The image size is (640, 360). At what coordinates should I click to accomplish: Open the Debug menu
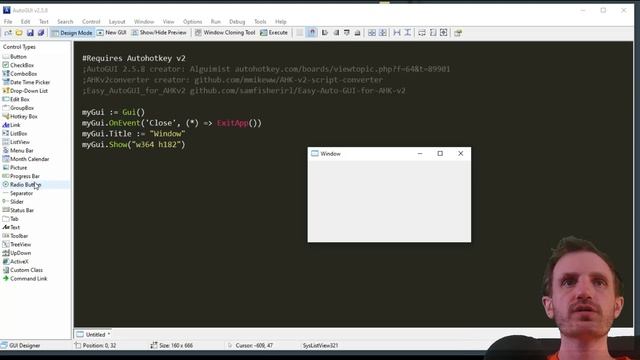click(x=237, y=22)
